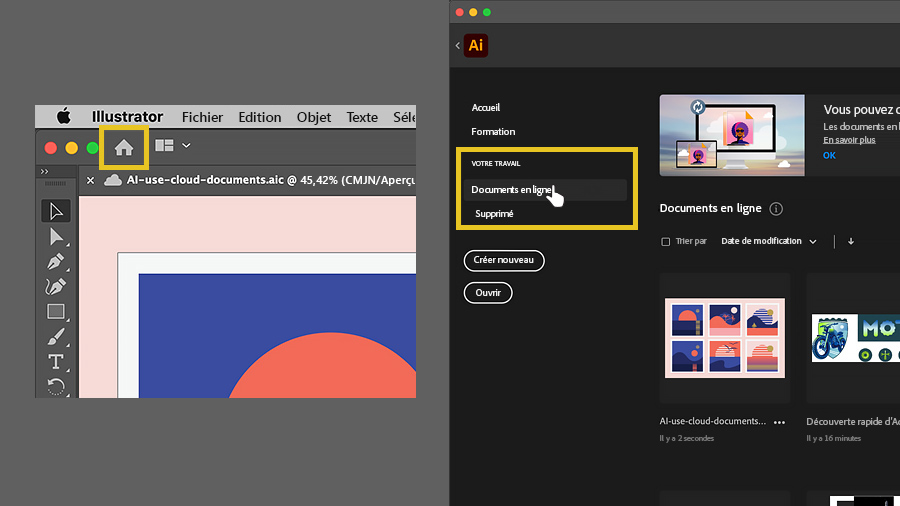Open Formation in the sidebar

click(x=493, y=131)
